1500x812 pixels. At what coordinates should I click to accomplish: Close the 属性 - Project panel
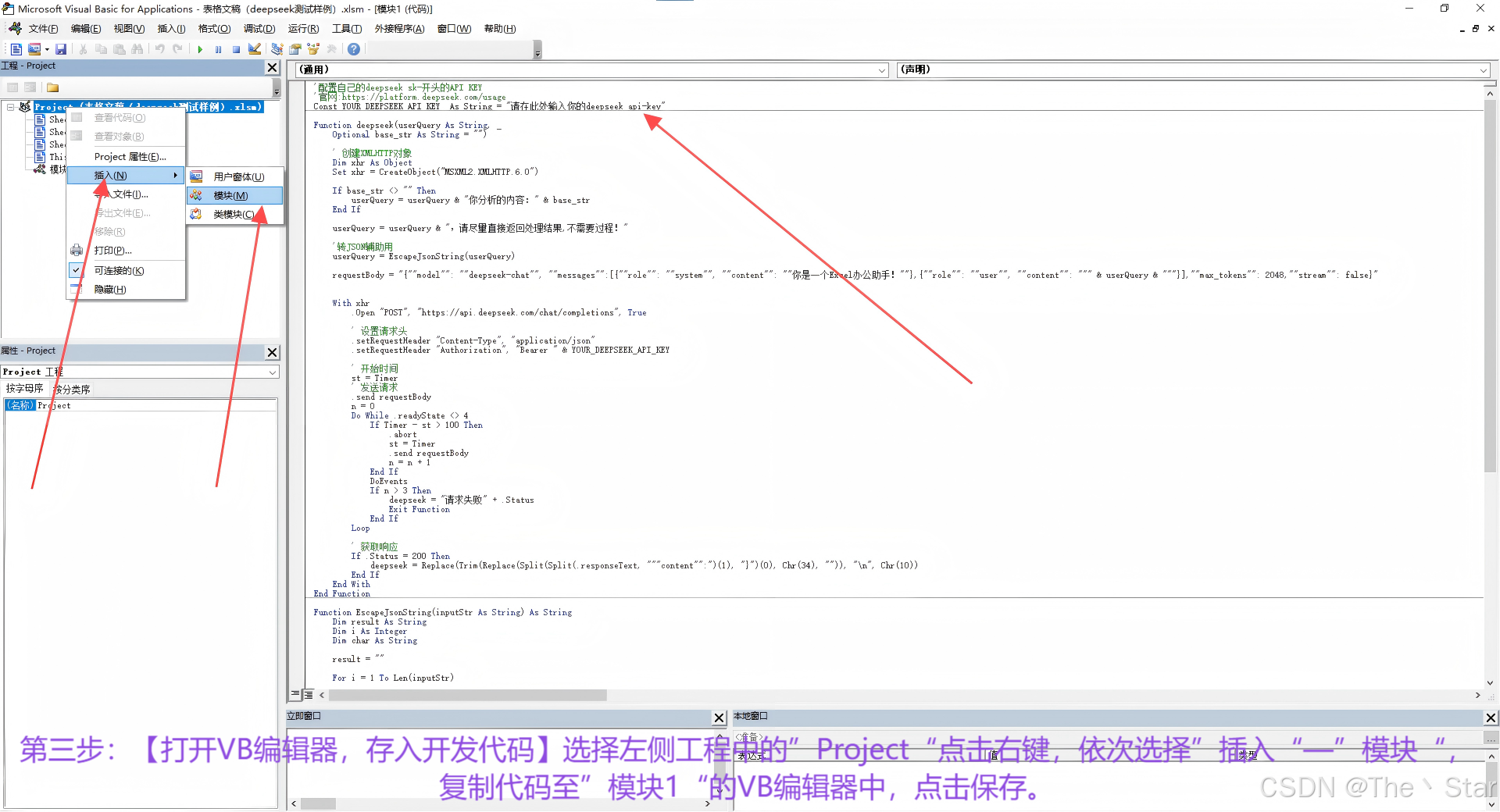(x=273, y=352)
